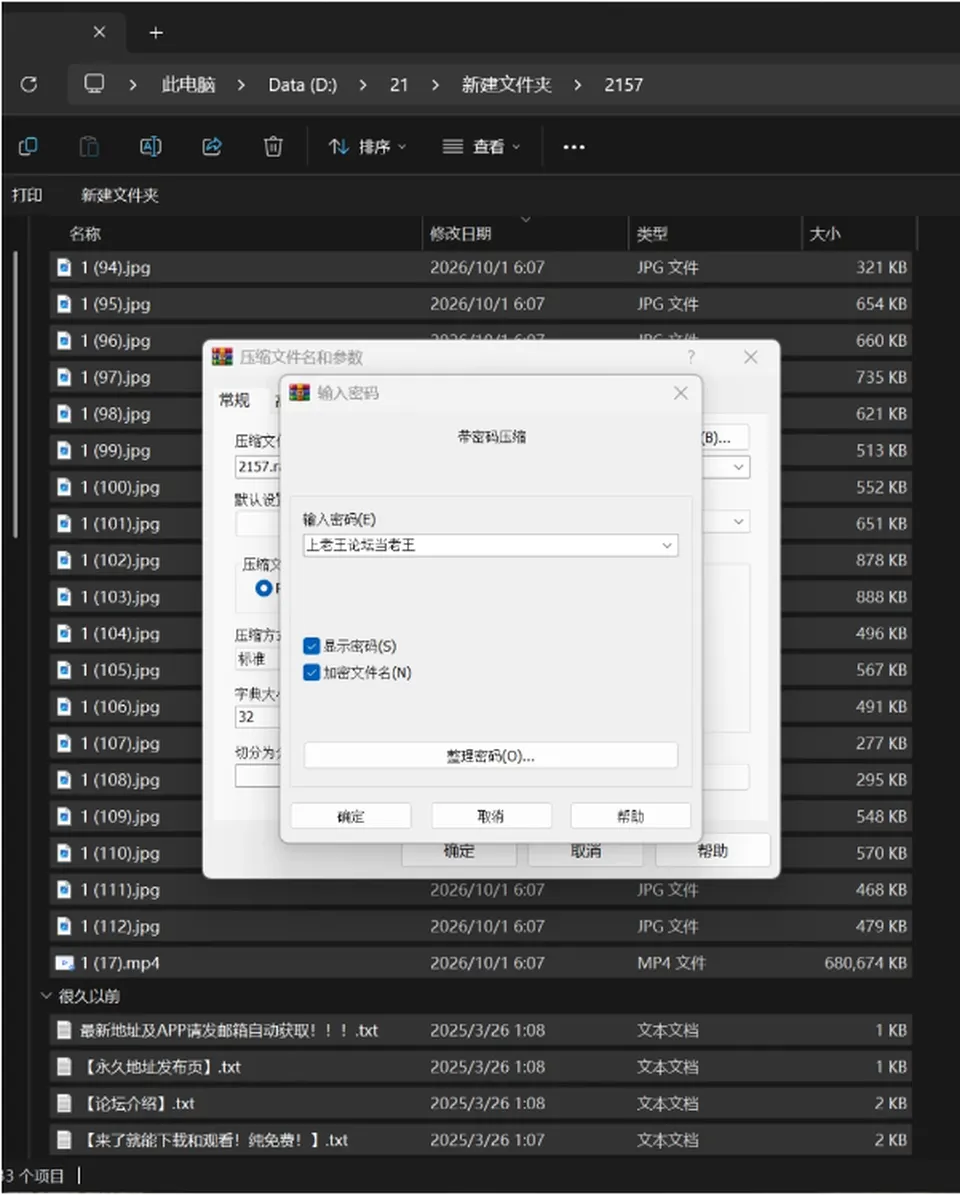Click the Rename icon in the toolbar
The image size is (960, 1195).
(150, 146)
